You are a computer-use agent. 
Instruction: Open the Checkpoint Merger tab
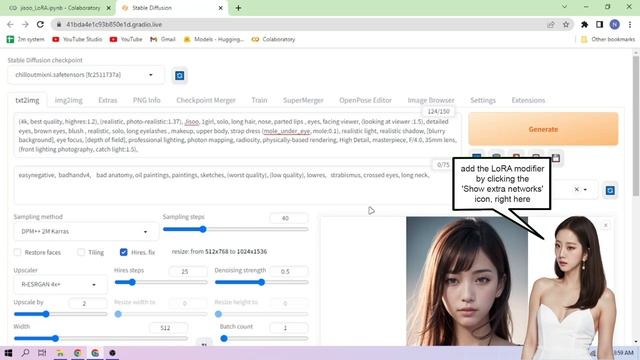pyautogui.click(x=206, y=100)
